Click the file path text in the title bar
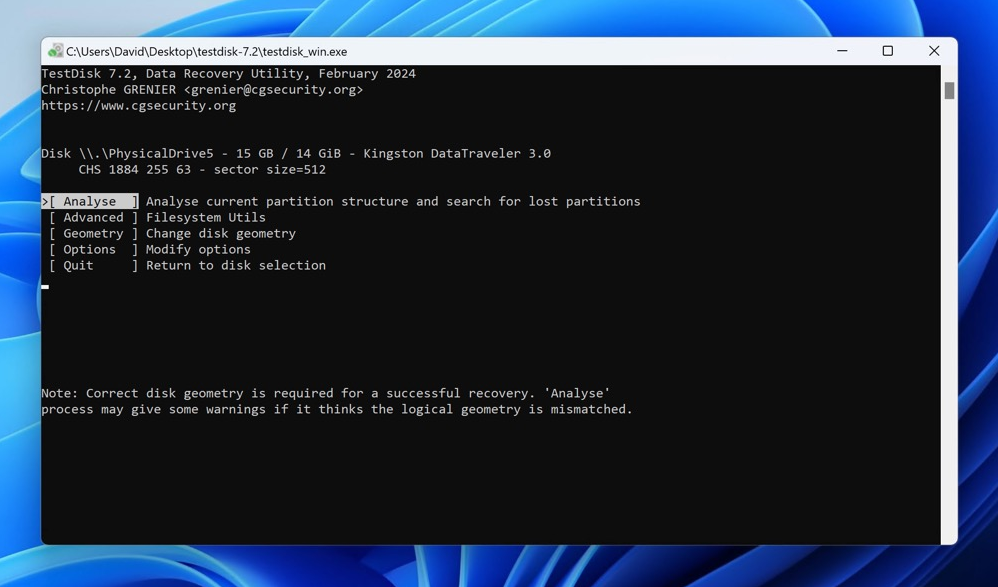Image resolution: width=998 pixels, height=587 pixels. tap(207, 51)
